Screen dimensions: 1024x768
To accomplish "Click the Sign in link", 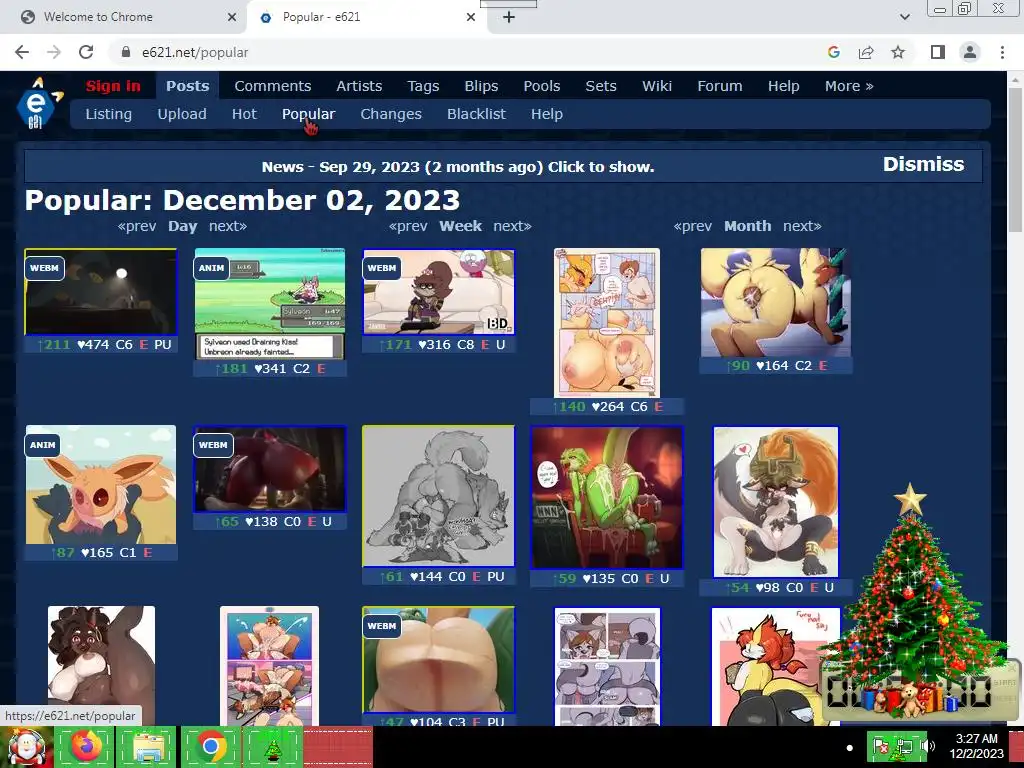I will (x=113, y=86).
